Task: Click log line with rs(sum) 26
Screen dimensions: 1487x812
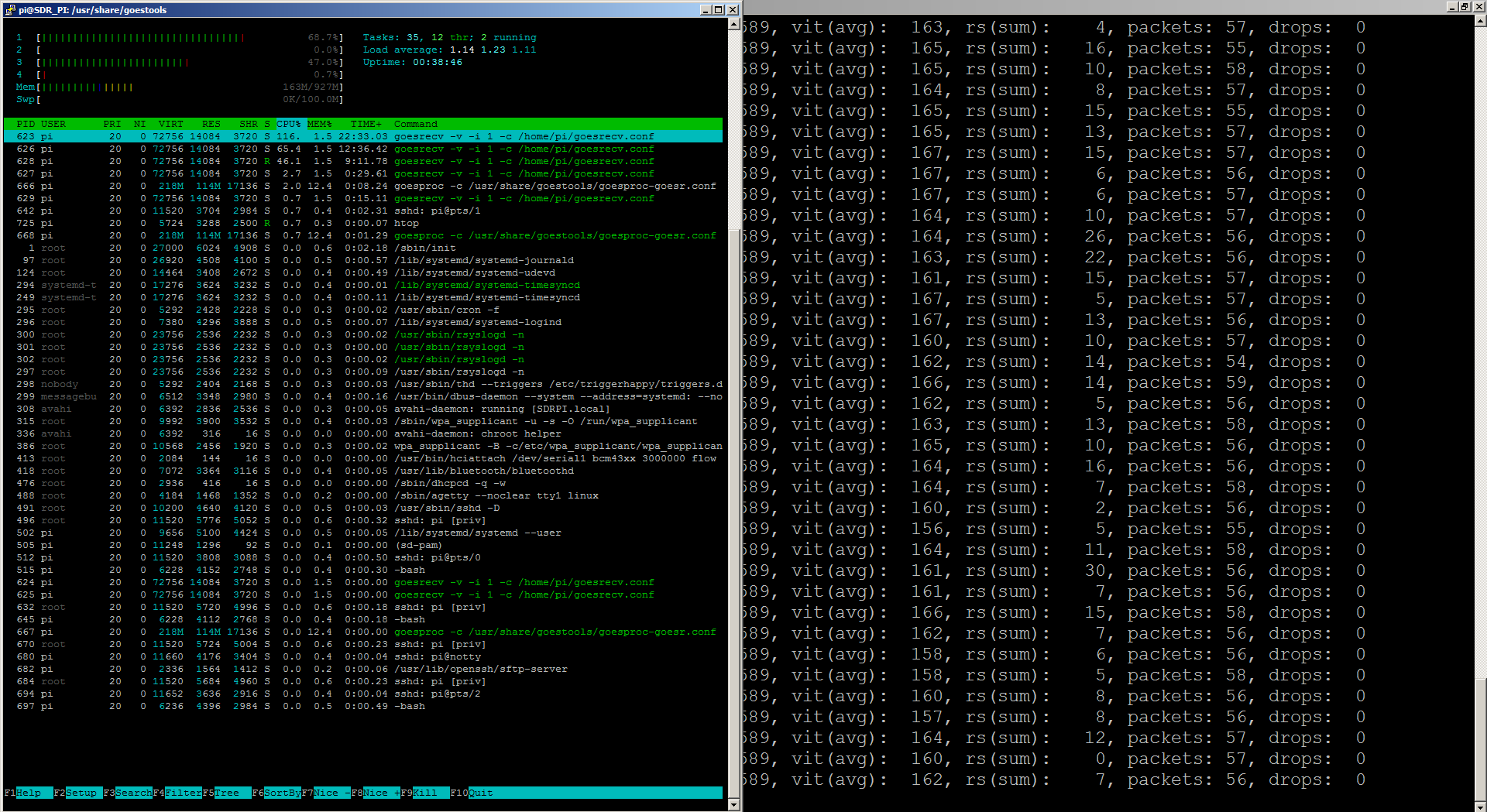Action: [1055, 236]
